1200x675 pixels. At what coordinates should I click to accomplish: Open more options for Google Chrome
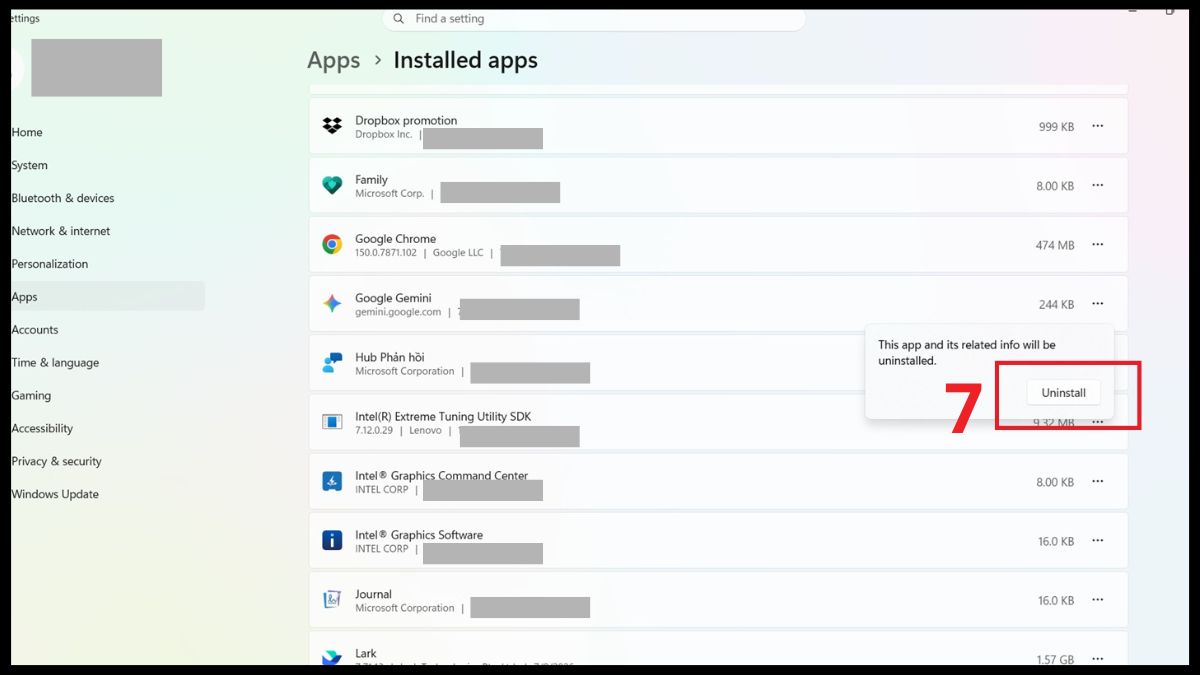tap(1098, 244)
